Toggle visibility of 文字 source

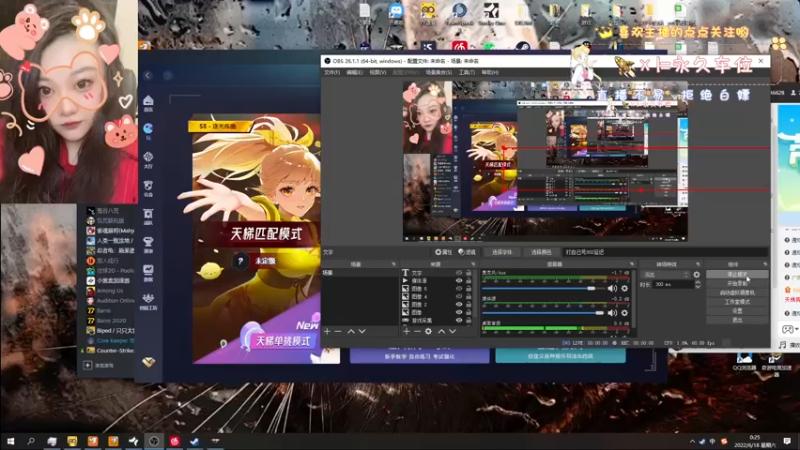point(459,273)
